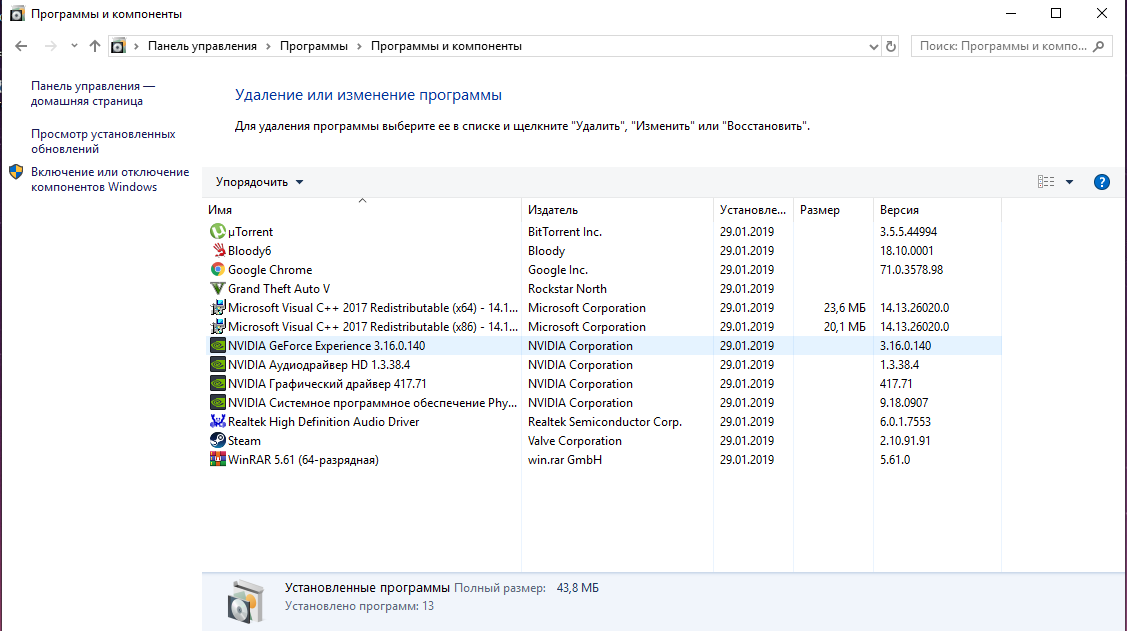
Task: Click publisher win.rar GmbH cell
Action: (564, 459)
